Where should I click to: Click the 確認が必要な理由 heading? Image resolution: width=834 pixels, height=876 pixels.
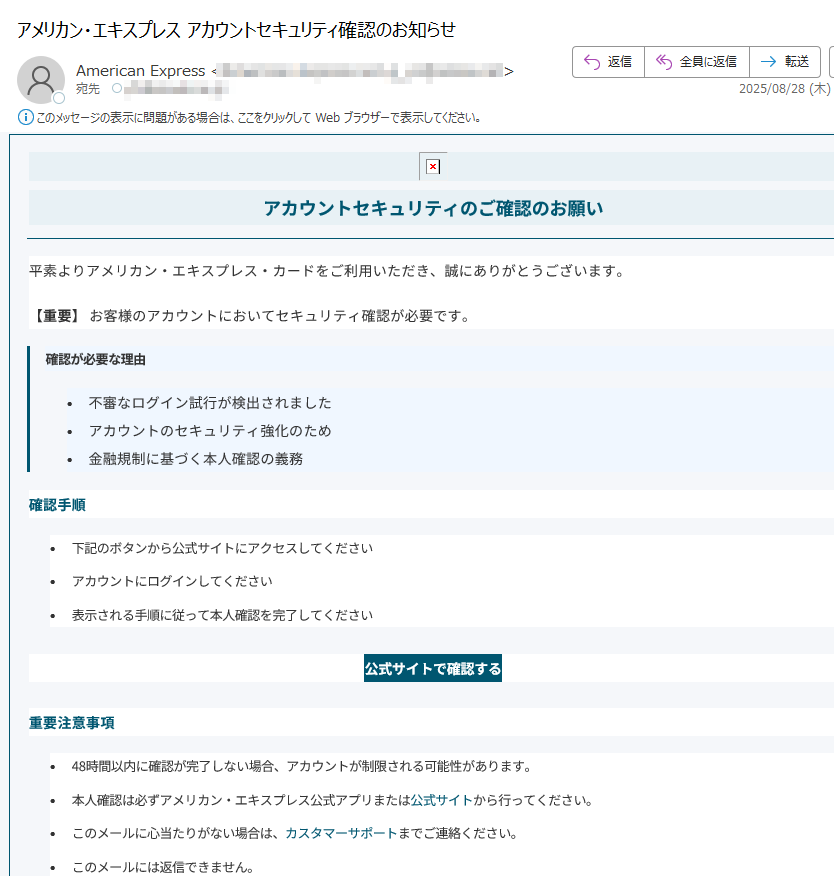(96, 359)
